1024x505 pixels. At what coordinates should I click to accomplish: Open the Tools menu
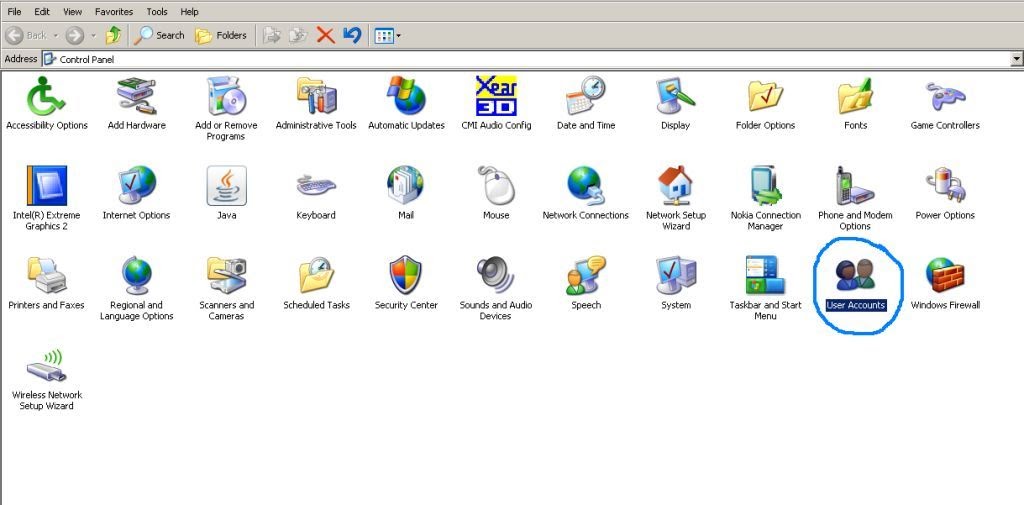coord(157,12)
